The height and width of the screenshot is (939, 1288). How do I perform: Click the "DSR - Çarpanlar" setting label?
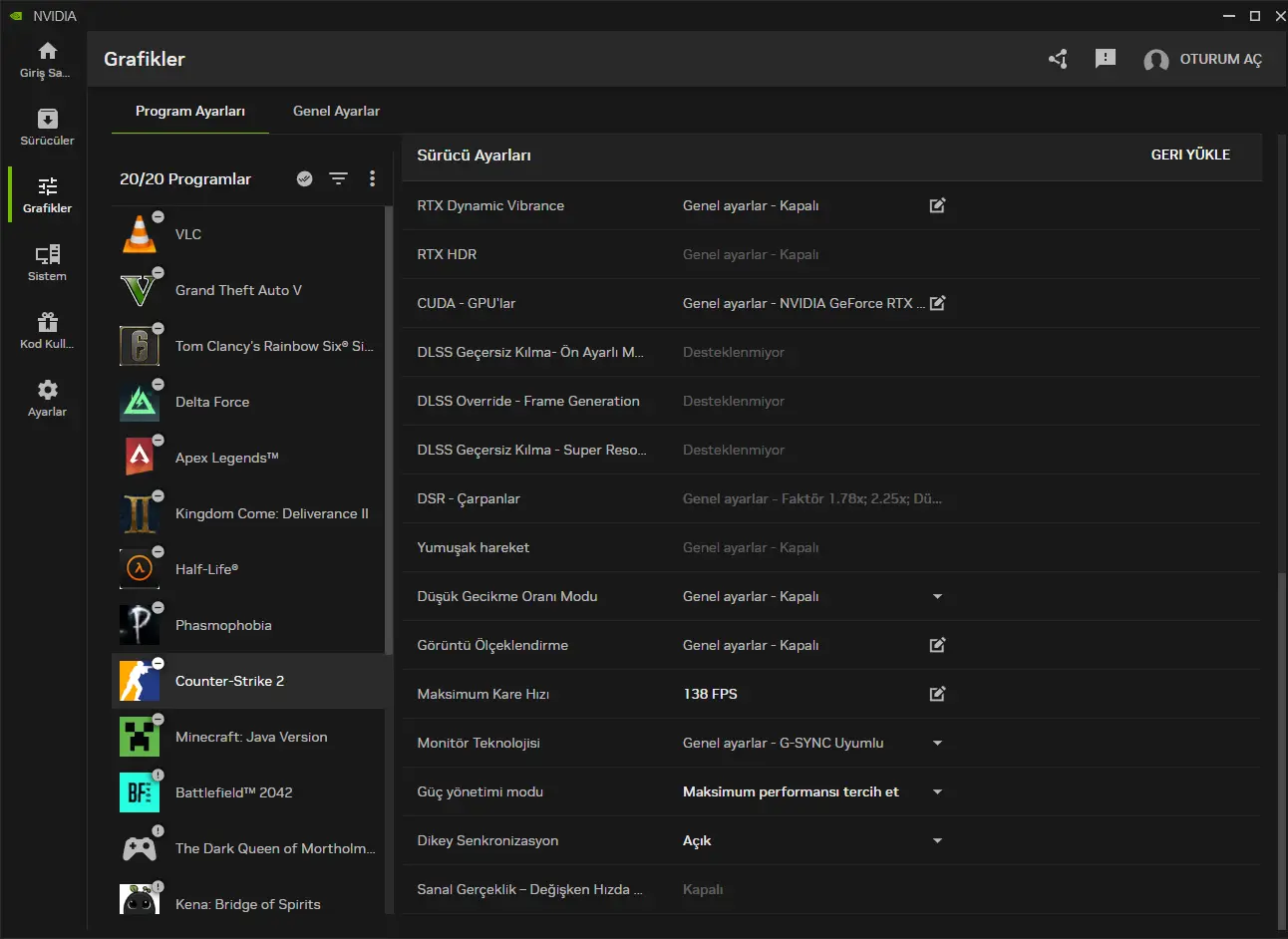pos(469,498)
